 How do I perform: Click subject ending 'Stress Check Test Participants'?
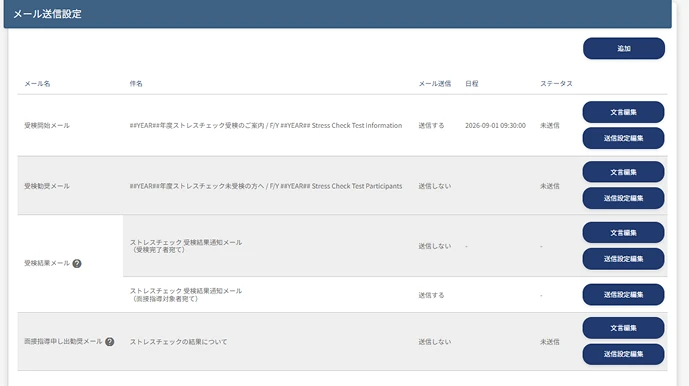[x=266, y=186]
